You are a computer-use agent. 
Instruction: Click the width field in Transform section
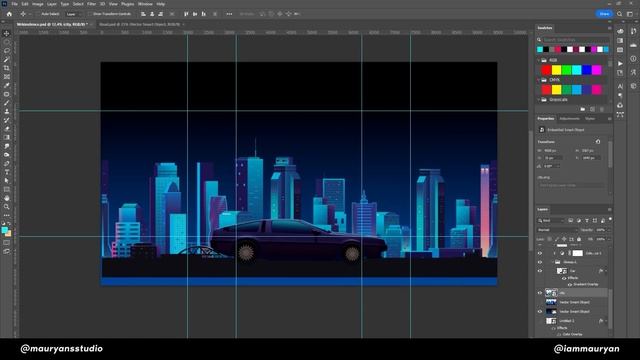click(553, 151)
